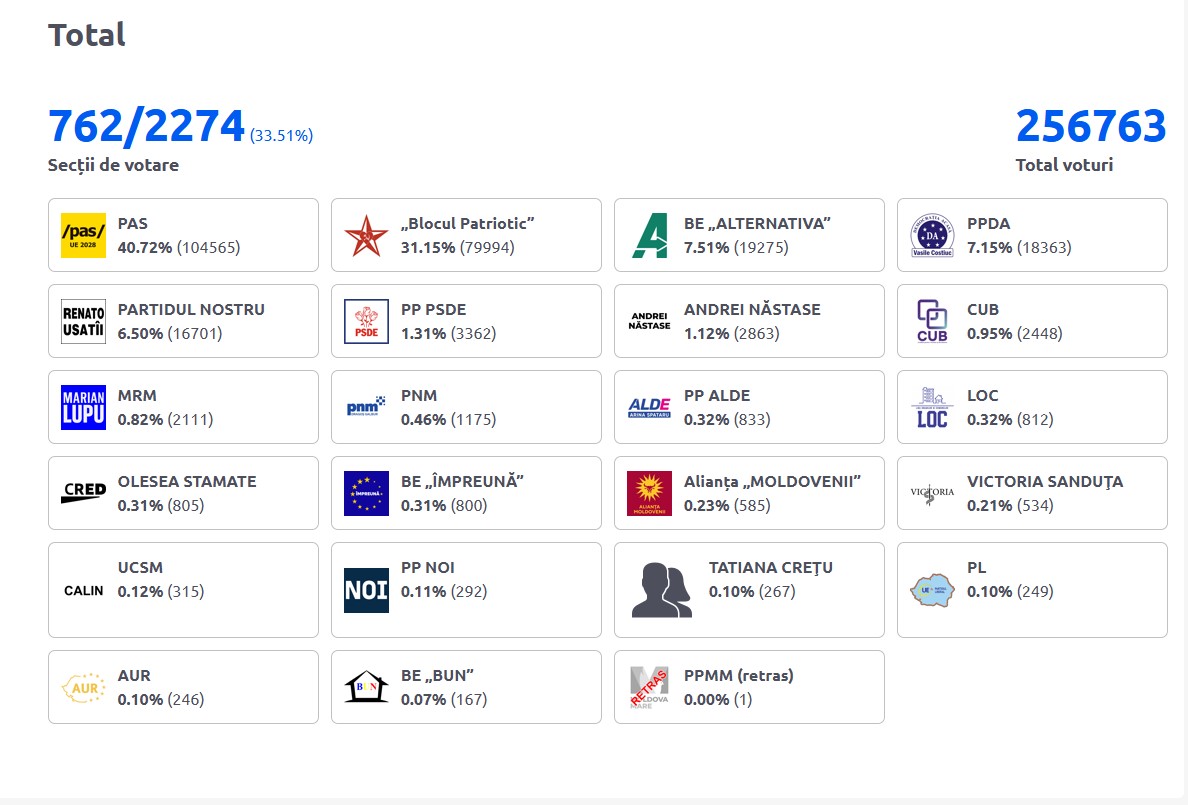This screenshot has width=1188, height=805.
Task: Click the PPDA name
Action: point(989,224)
